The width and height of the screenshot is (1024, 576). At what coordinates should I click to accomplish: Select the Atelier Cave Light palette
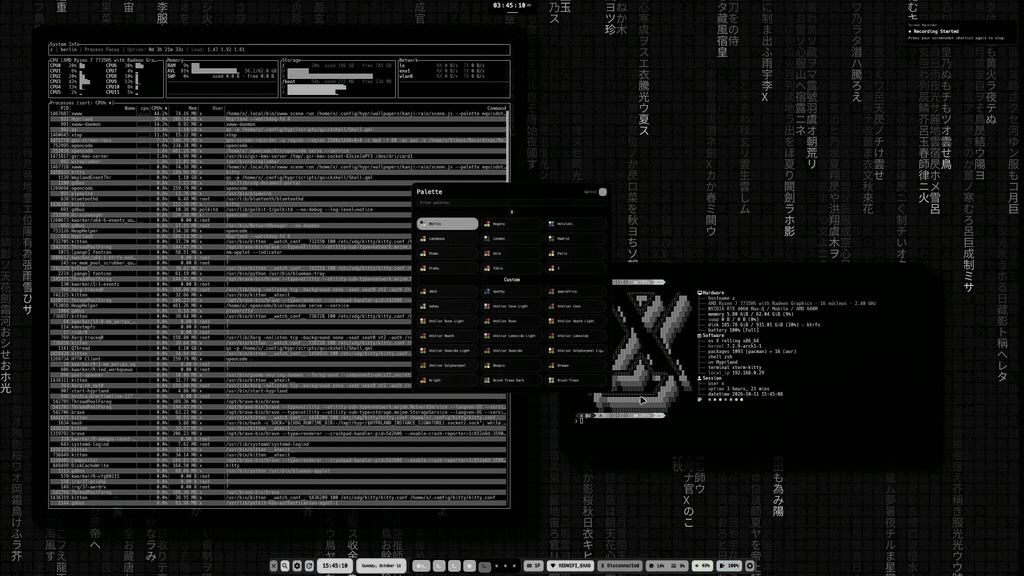point(511,306)
